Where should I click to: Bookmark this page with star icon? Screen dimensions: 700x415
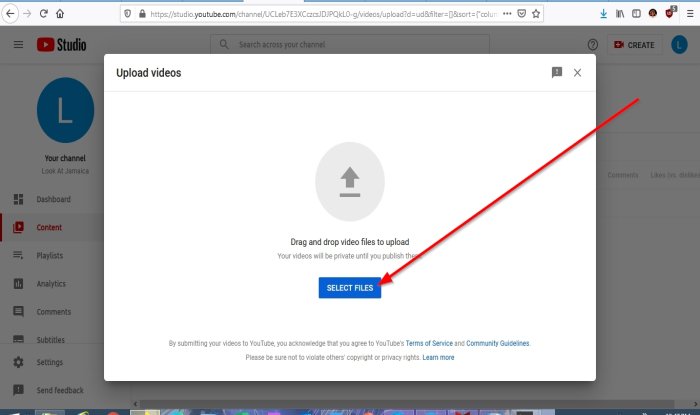click(x=536, y=14)
